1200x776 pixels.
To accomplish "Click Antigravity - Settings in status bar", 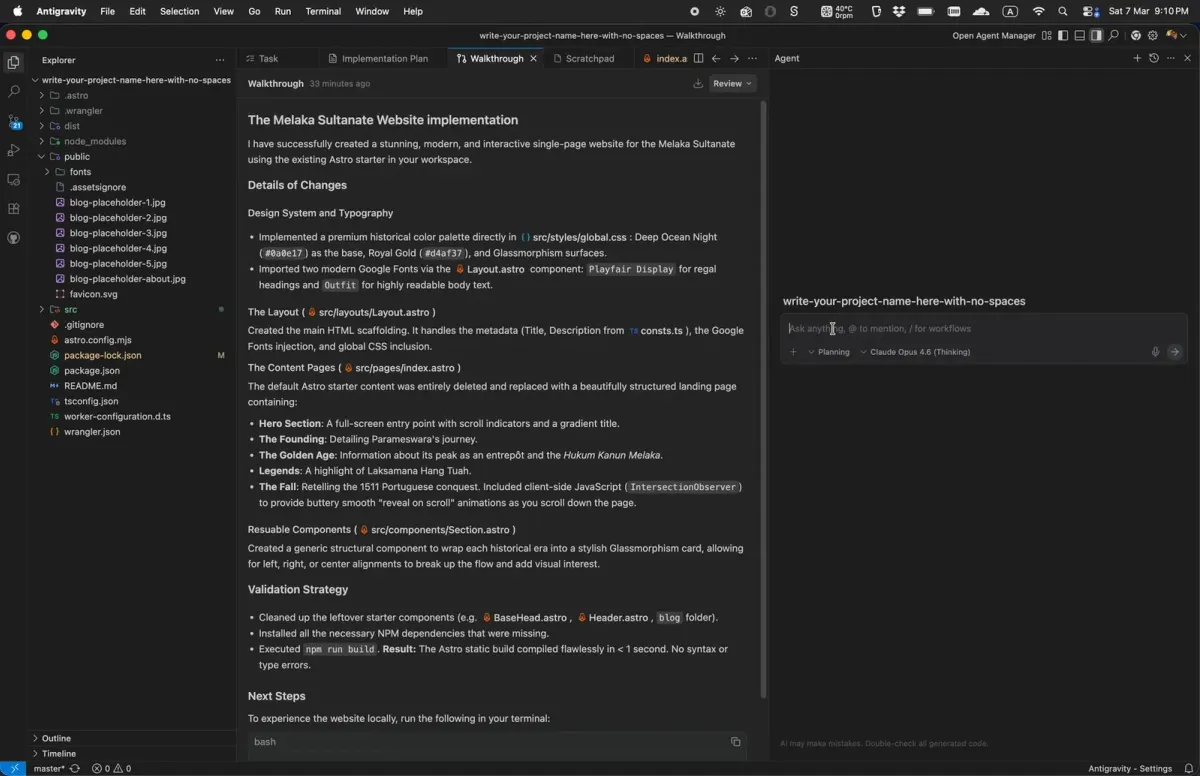I will click(x=1130, y=769).
